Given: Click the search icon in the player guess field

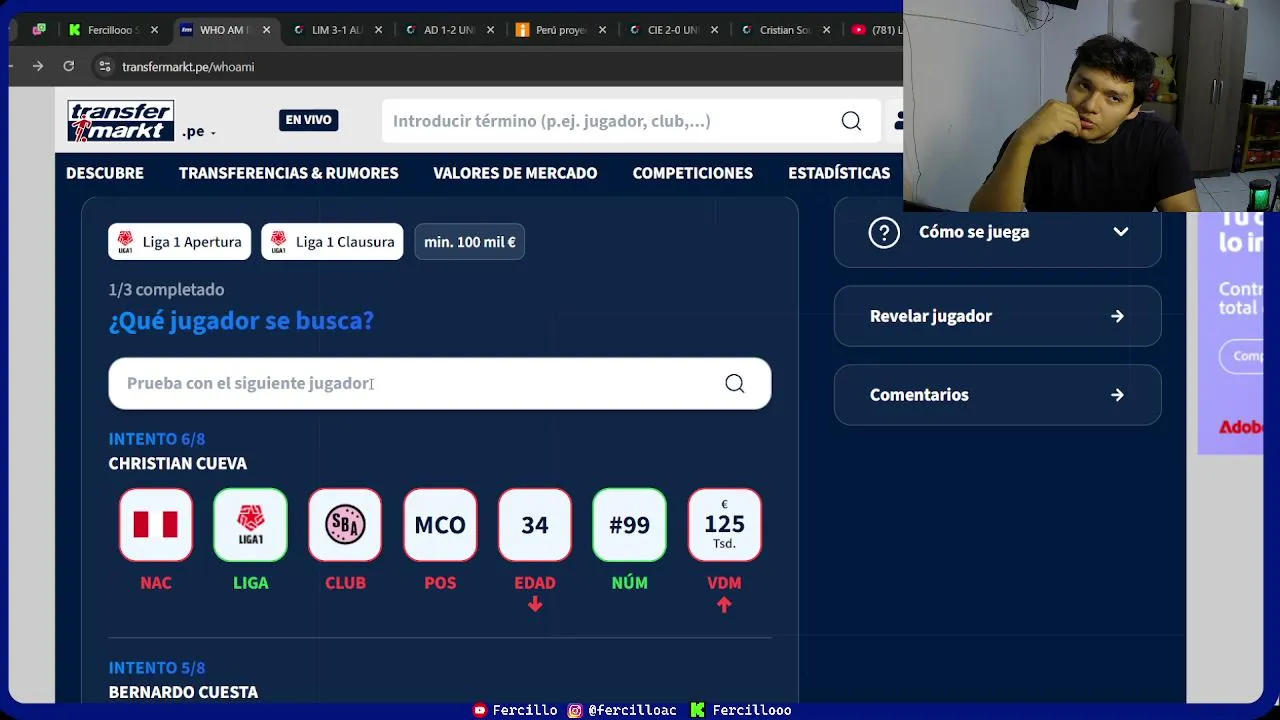Looking at the screenshot, I should click(x=735, y=384).
